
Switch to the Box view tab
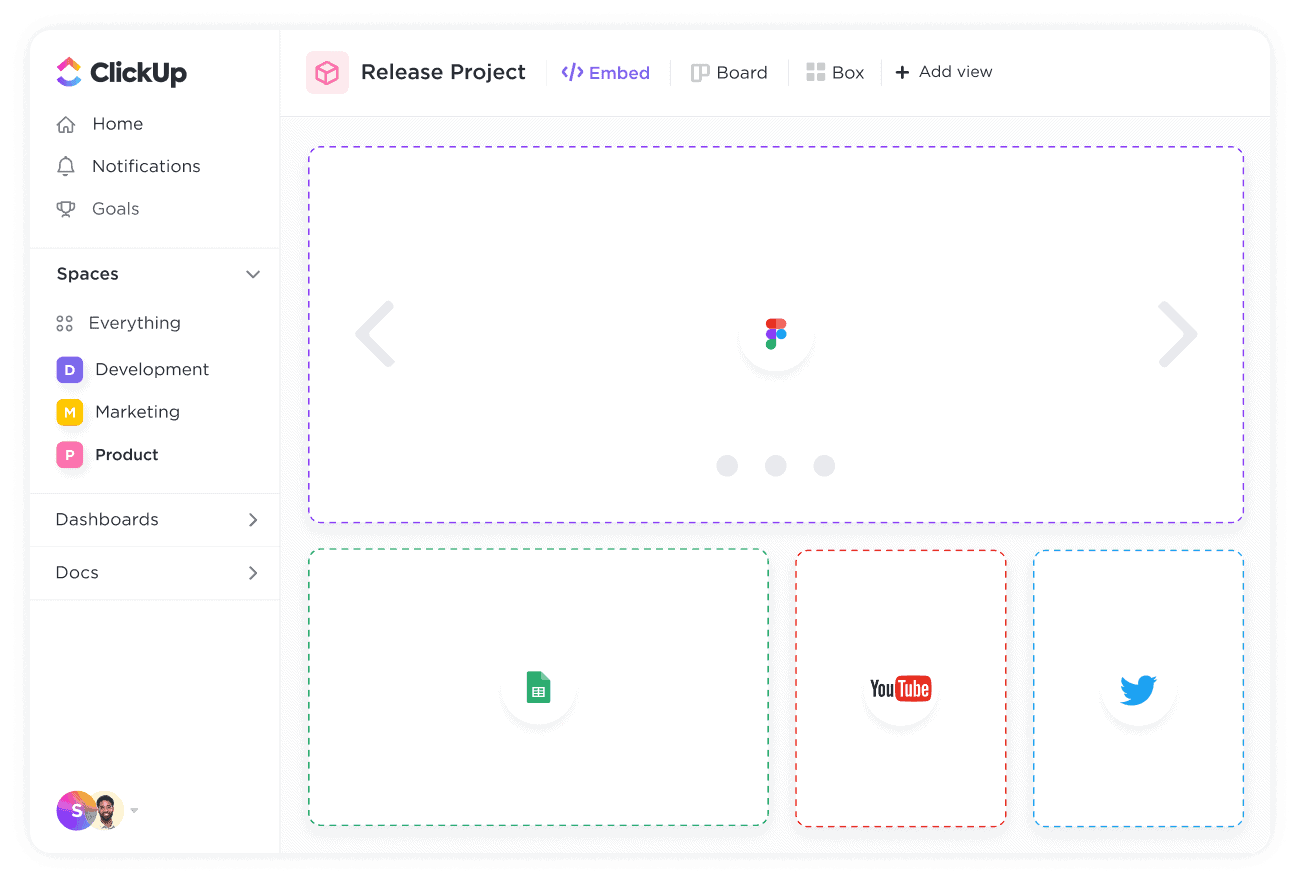(835, 73)
